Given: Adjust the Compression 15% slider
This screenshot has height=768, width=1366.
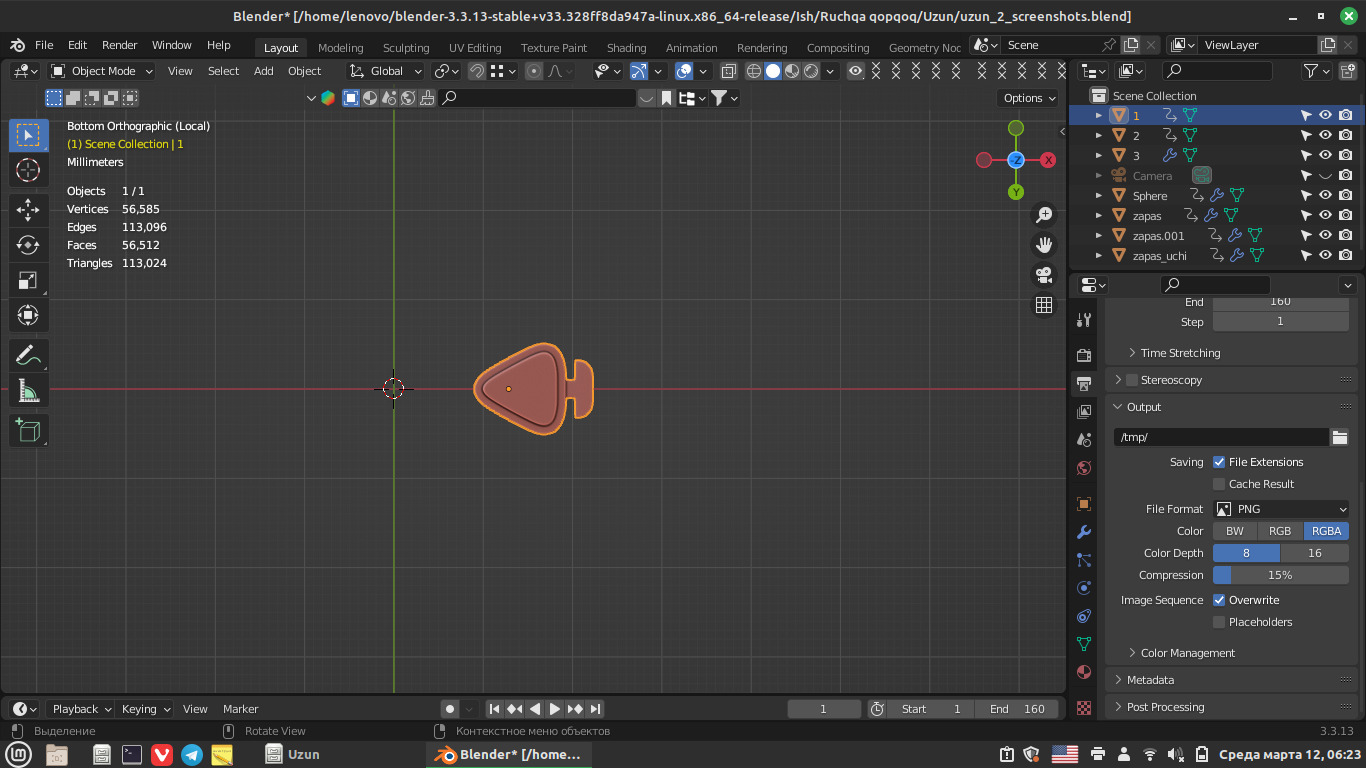Looking at the screenshot, I should click(1281, 575).
